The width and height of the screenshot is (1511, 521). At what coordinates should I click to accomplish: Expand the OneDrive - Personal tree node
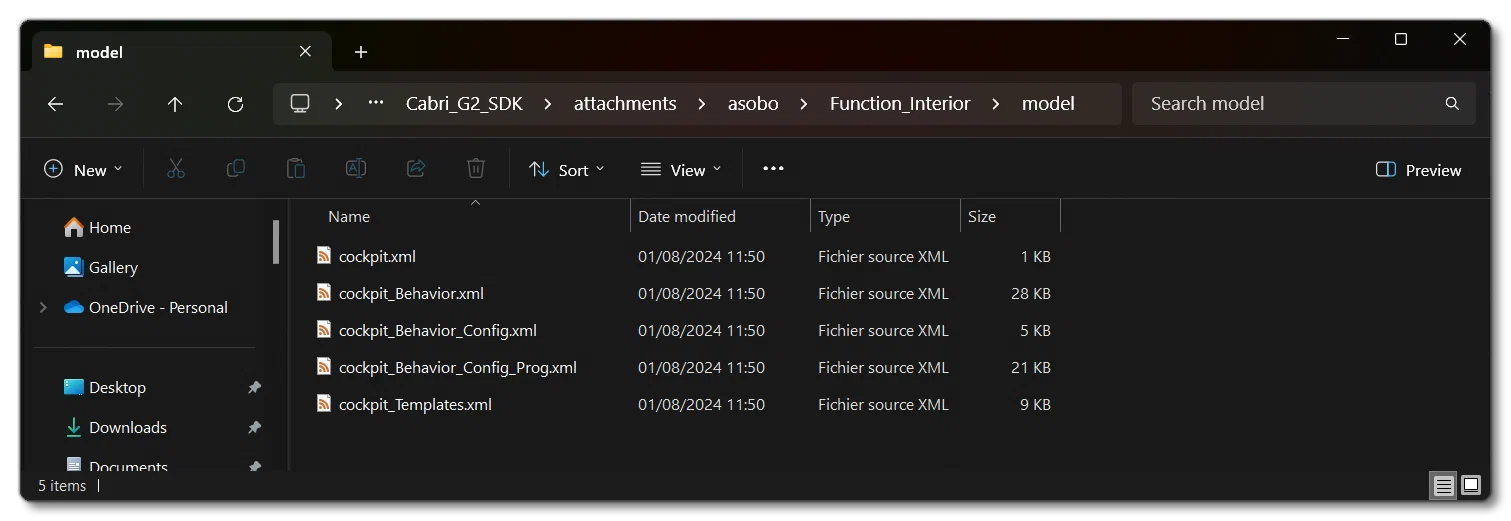(x=43, y=308)
